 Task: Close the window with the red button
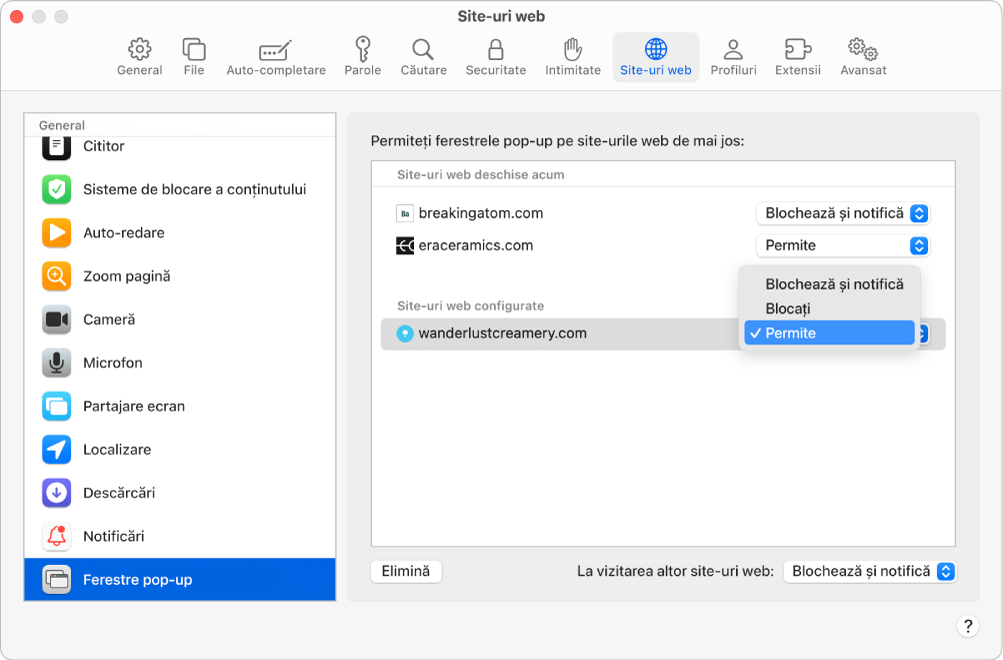[17, 17]
